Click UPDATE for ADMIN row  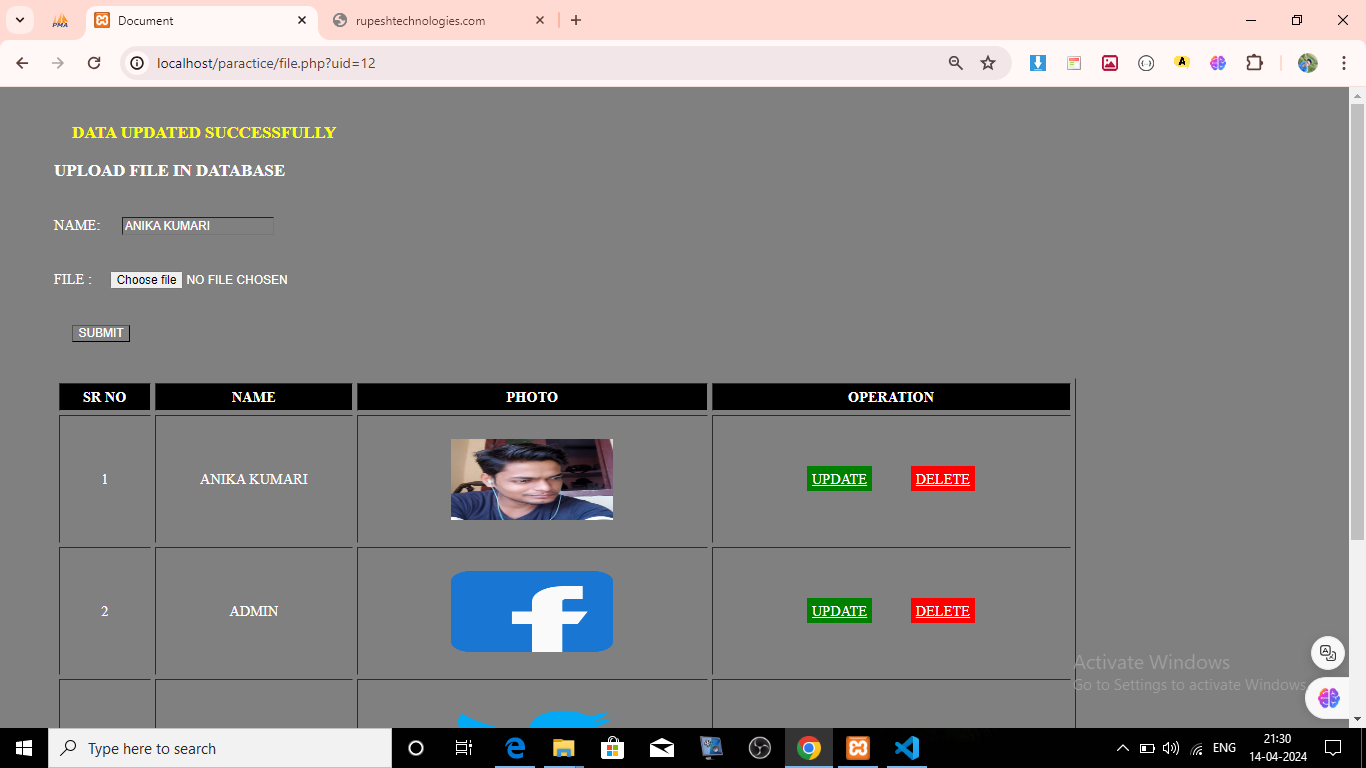point(839,611)
